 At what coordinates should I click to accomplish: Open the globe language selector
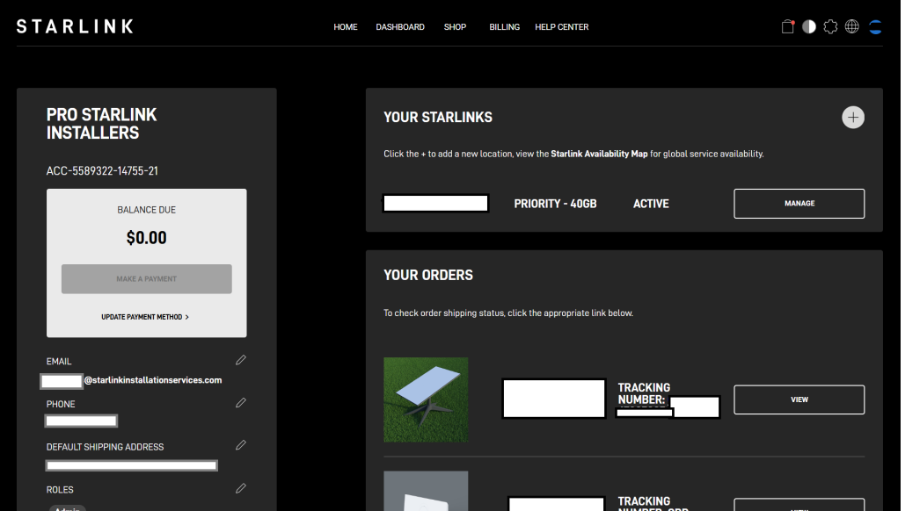tap(852, 26)
